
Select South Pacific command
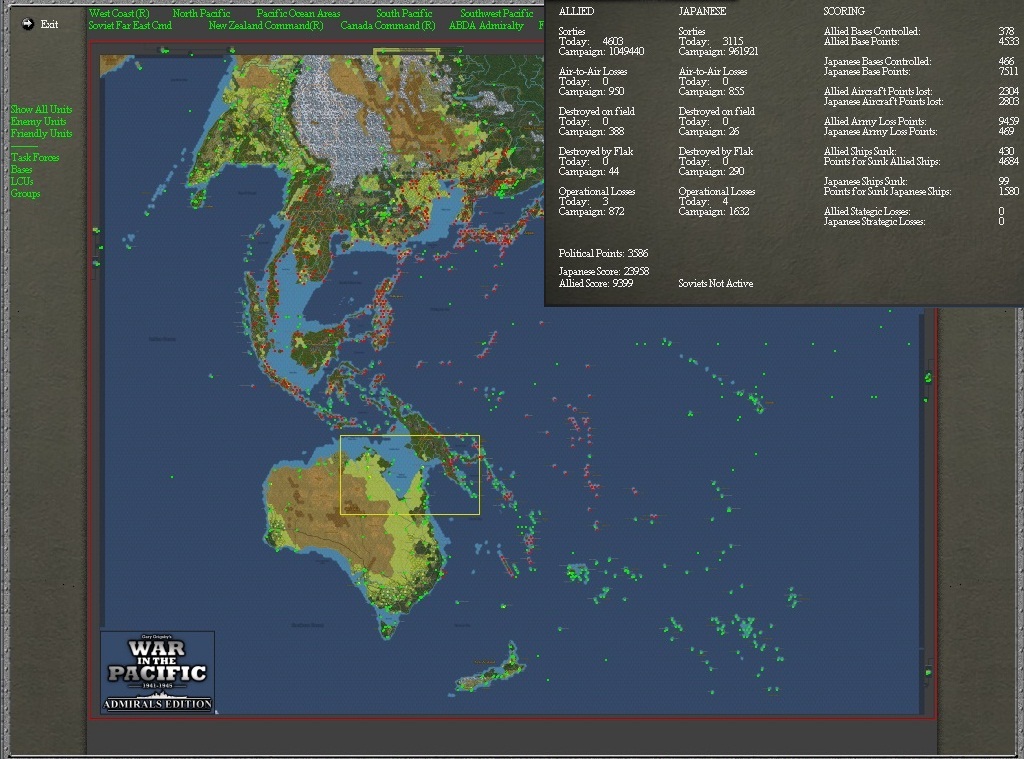tap(404, 13)
